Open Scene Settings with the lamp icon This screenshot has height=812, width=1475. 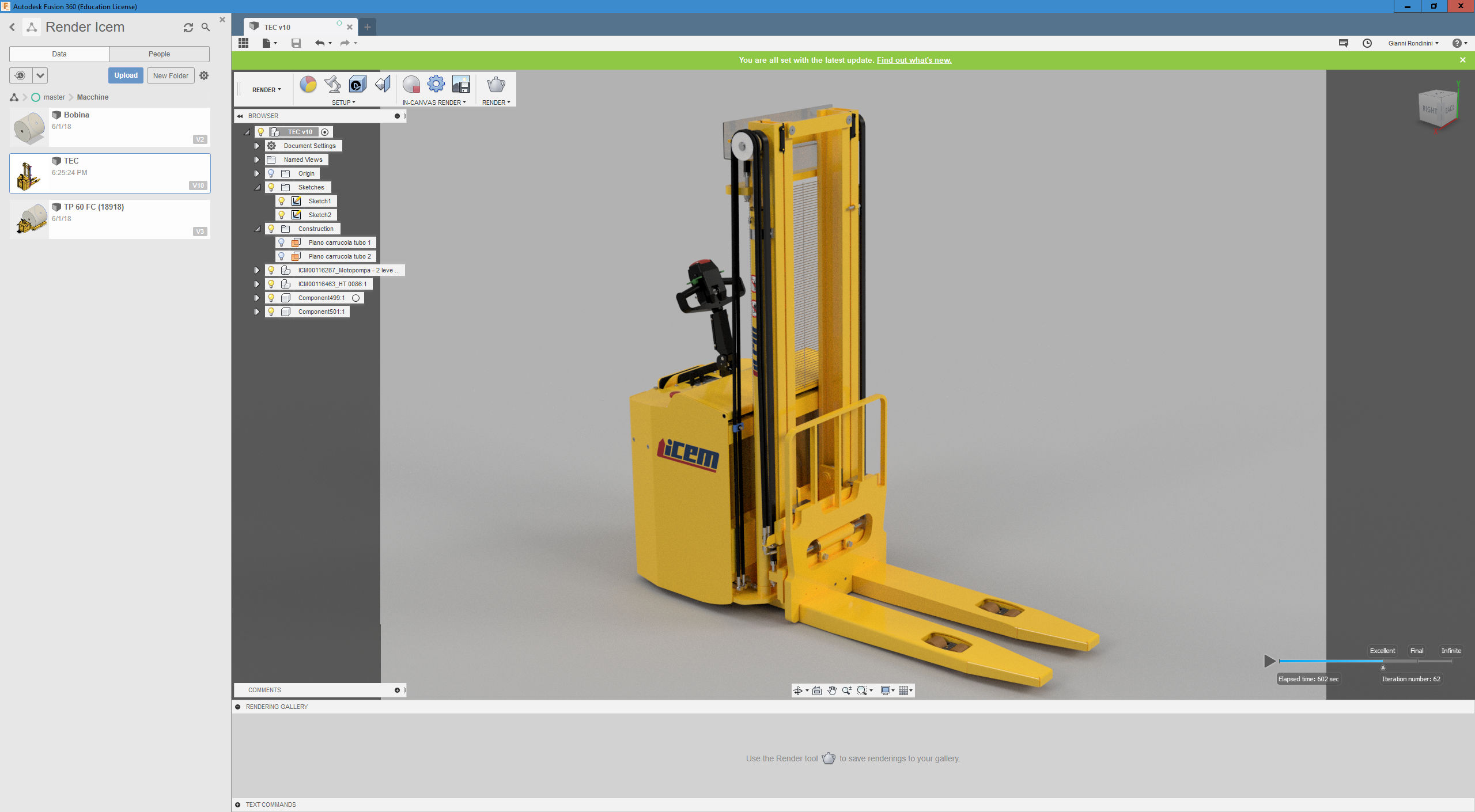coord(332,84)
